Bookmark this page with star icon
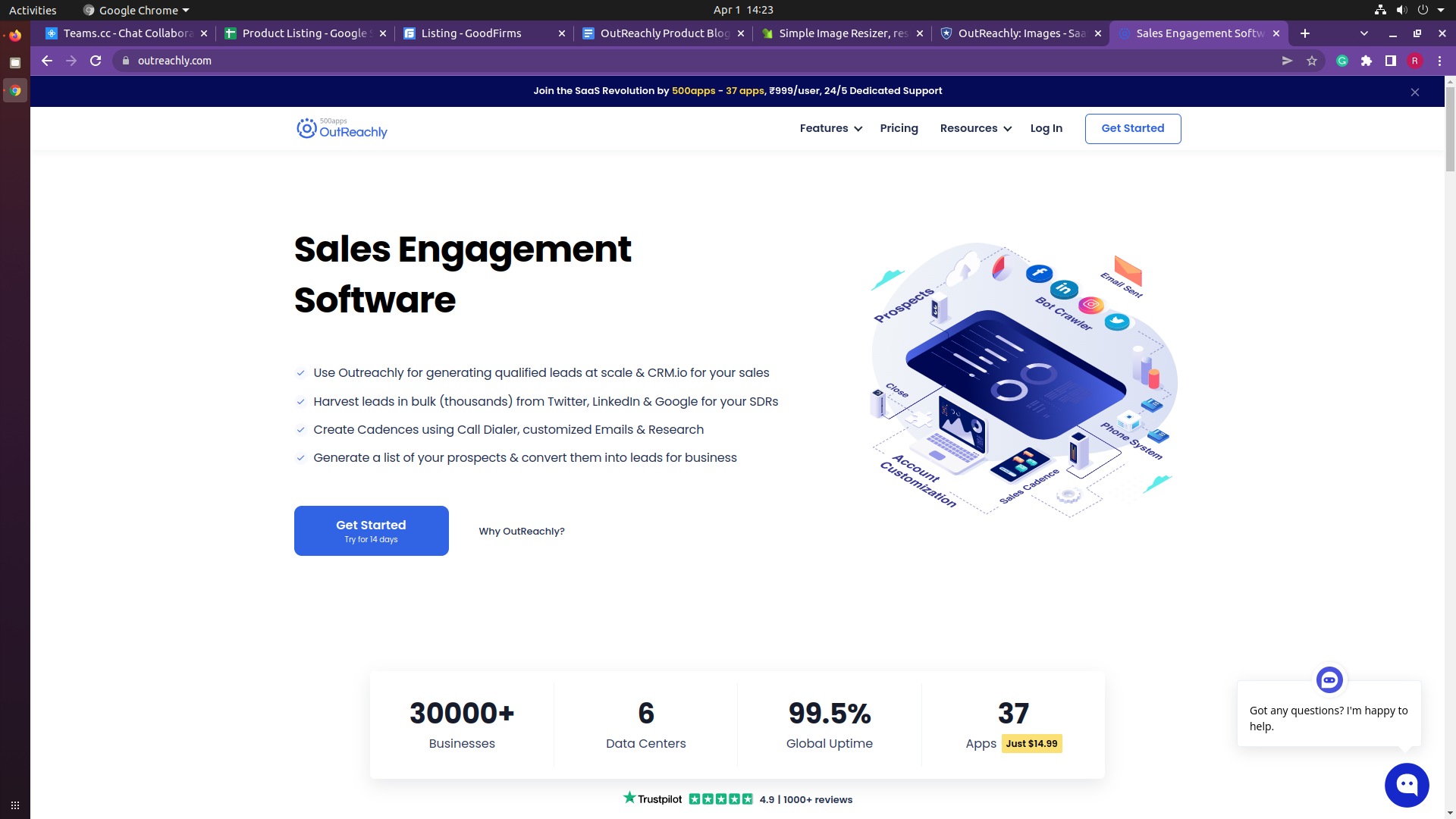 coord(1312,61)
